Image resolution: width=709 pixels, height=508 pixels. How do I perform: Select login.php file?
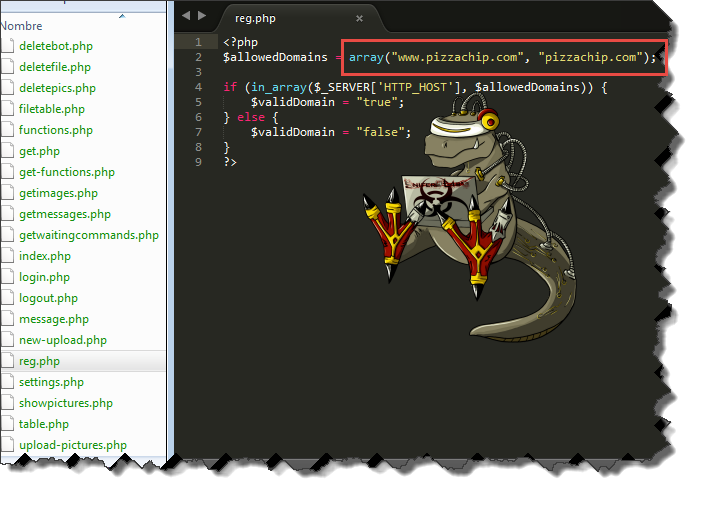44,277
